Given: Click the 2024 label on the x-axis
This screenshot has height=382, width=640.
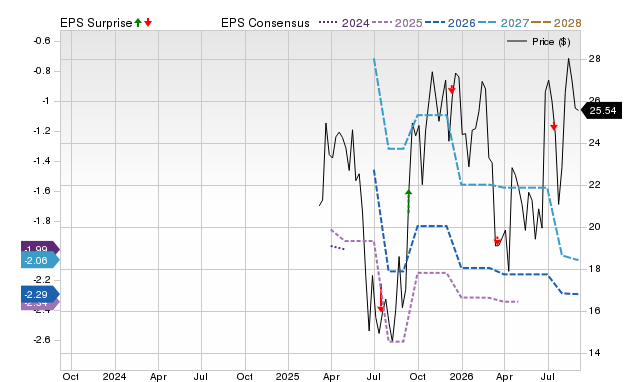Looking at the screenshot, I should (x=115, y=376).
